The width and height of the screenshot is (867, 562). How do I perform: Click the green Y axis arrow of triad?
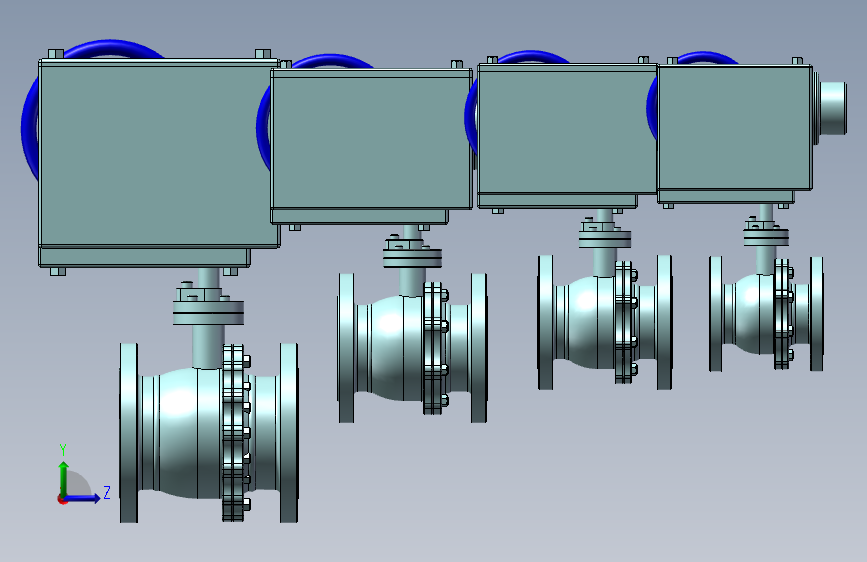(64, 478)
